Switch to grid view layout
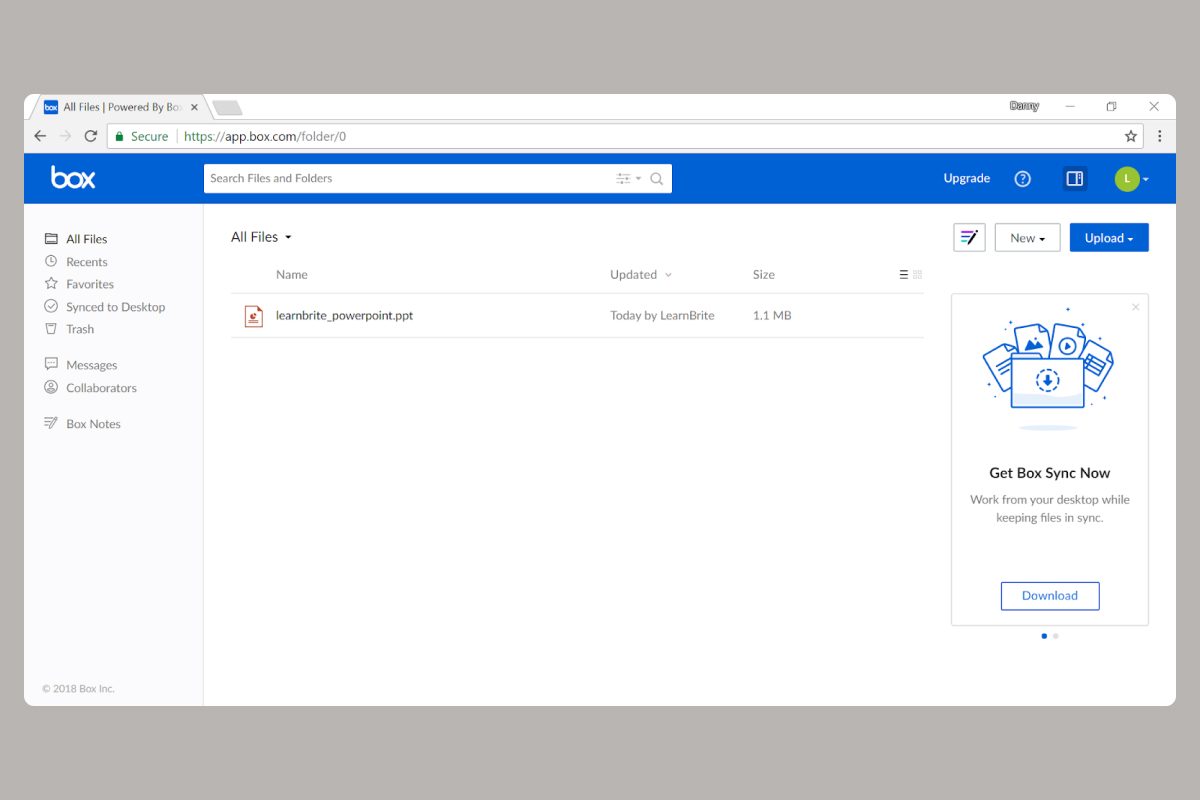 tap(918, 275)
